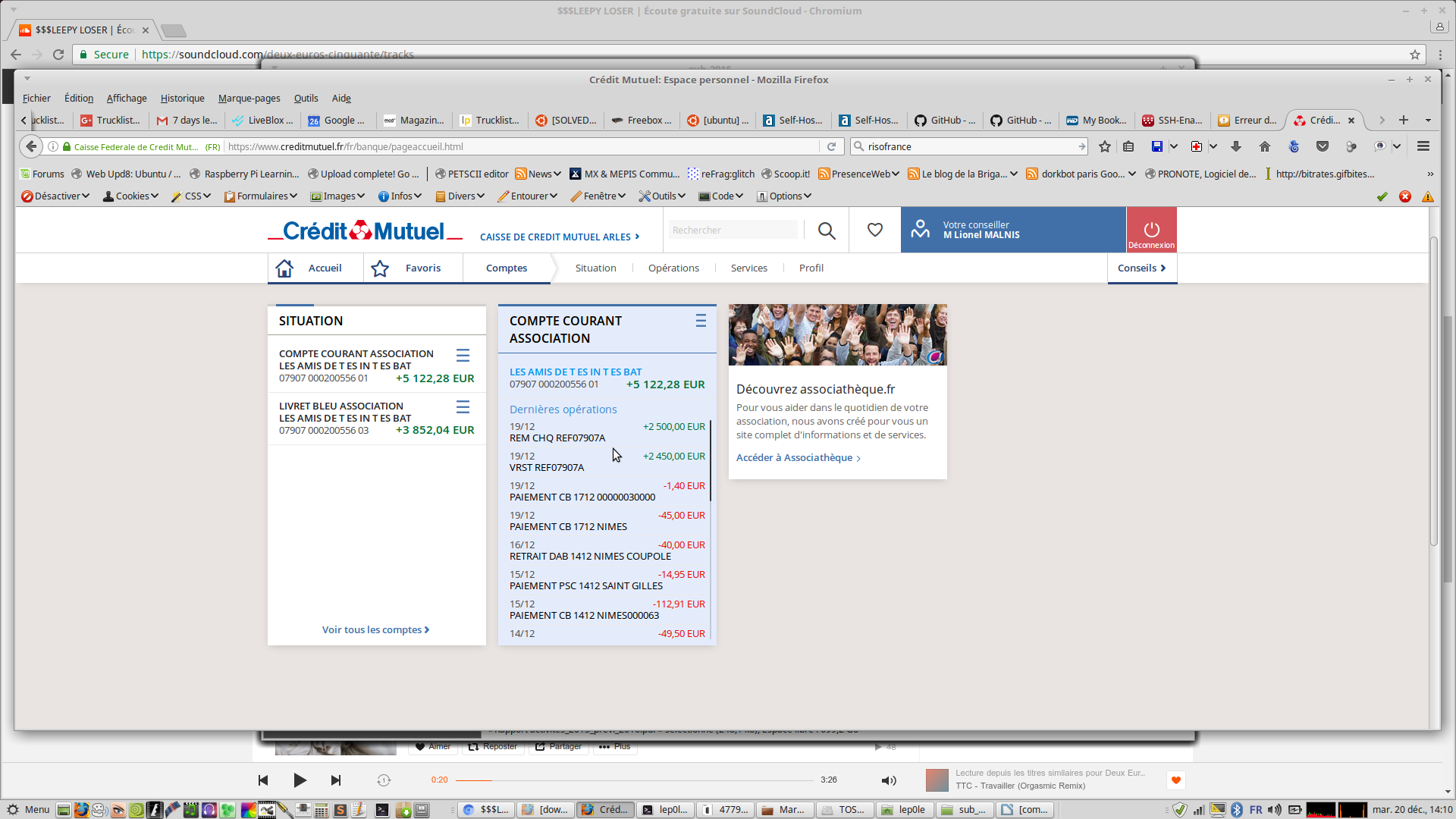Click the Accueil home icon
1456x819 pixels.
pos(284,268)
